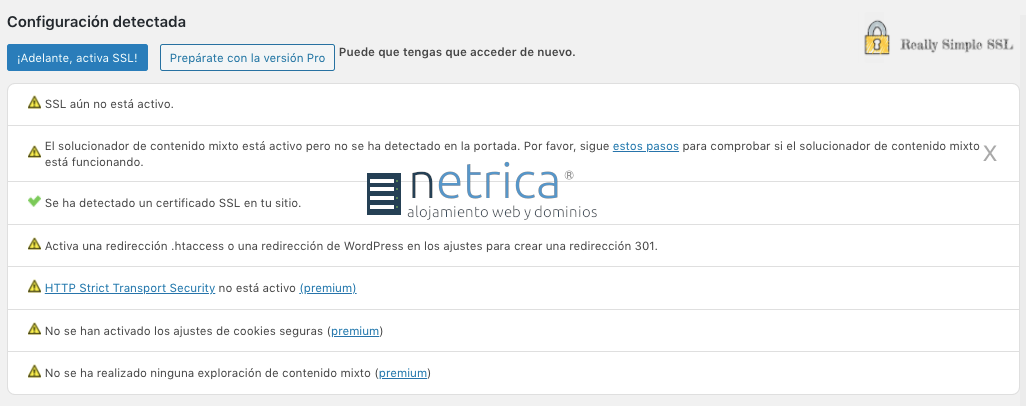Click the 'Really Simple SSL' title text
Image resolution: width=1026 pixels, height=406 pixels.
[956, 45]
